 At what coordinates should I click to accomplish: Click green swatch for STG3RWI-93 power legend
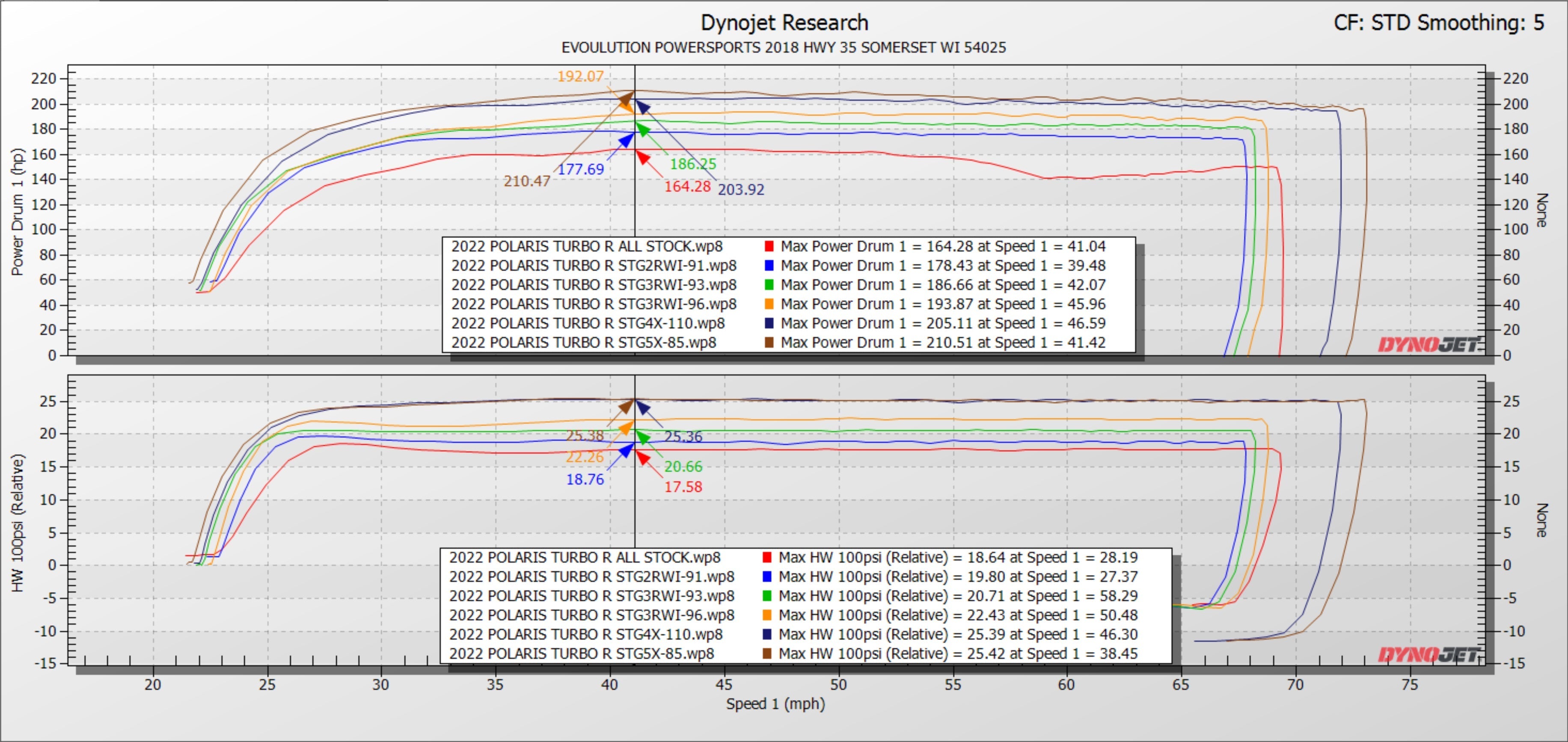(769, 285)
